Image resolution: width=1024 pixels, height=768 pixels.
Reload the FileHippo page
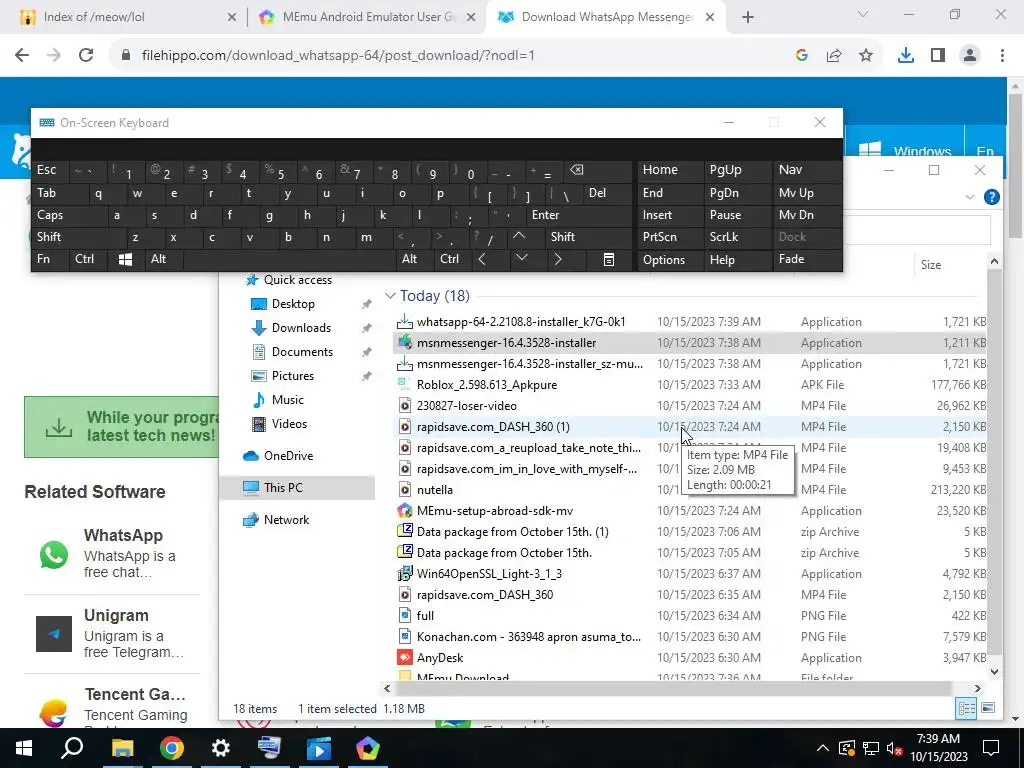click(86, 56)
